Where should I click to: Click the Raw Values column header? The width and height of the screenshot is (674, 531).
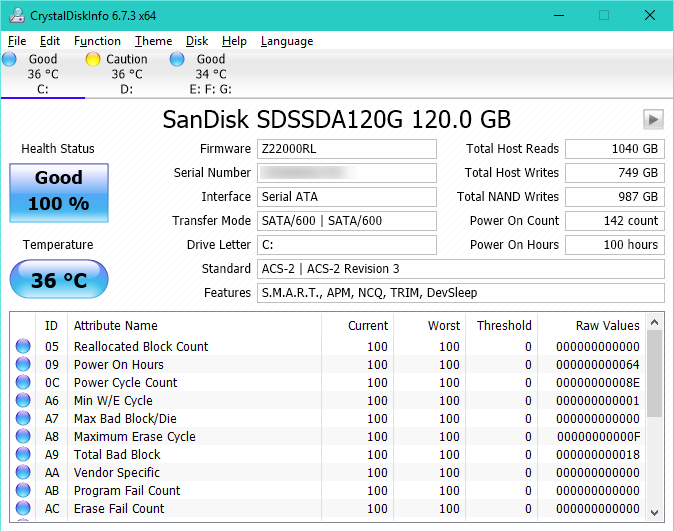tap(591, 325)
